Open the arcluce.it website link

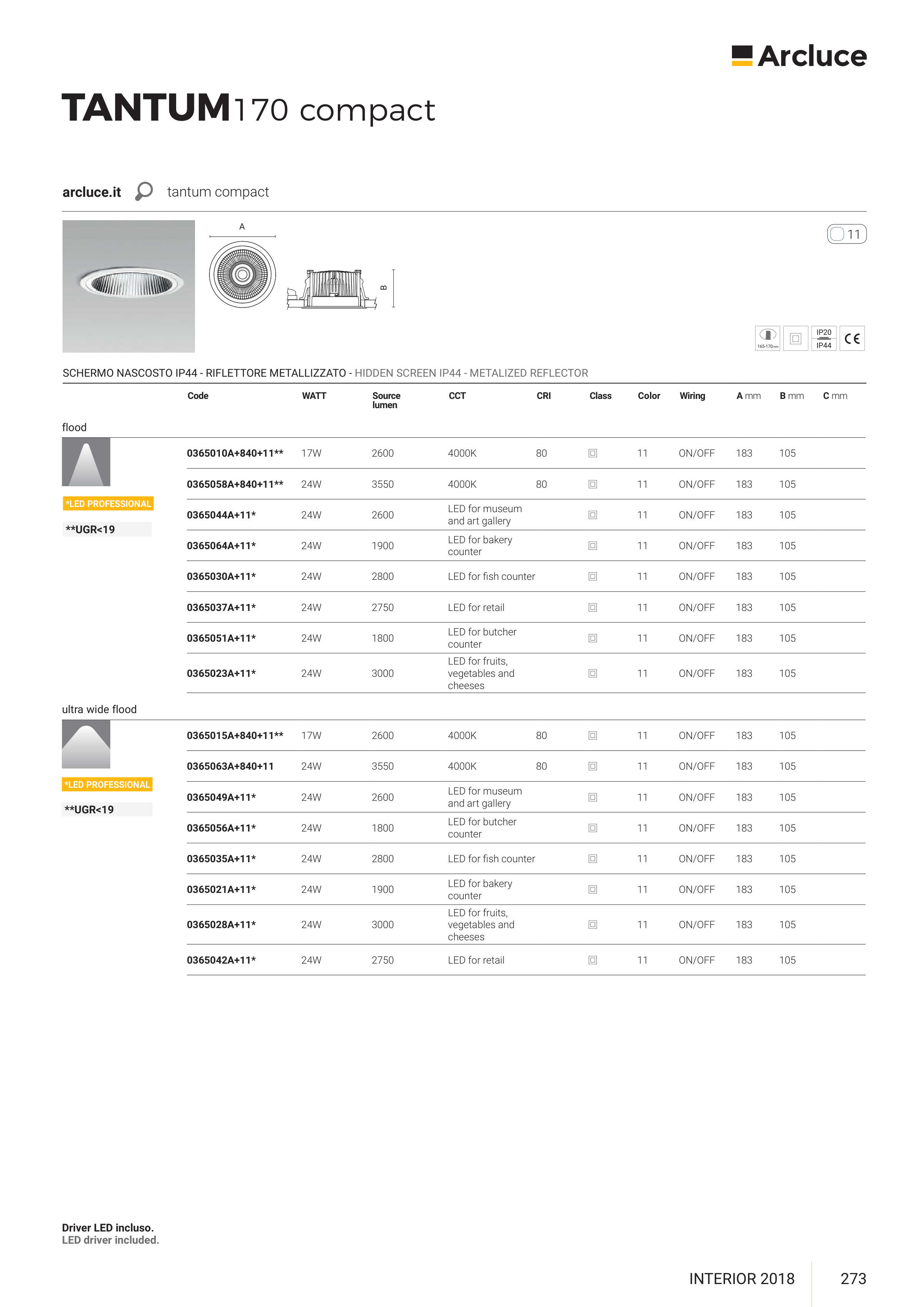point(92,192)
